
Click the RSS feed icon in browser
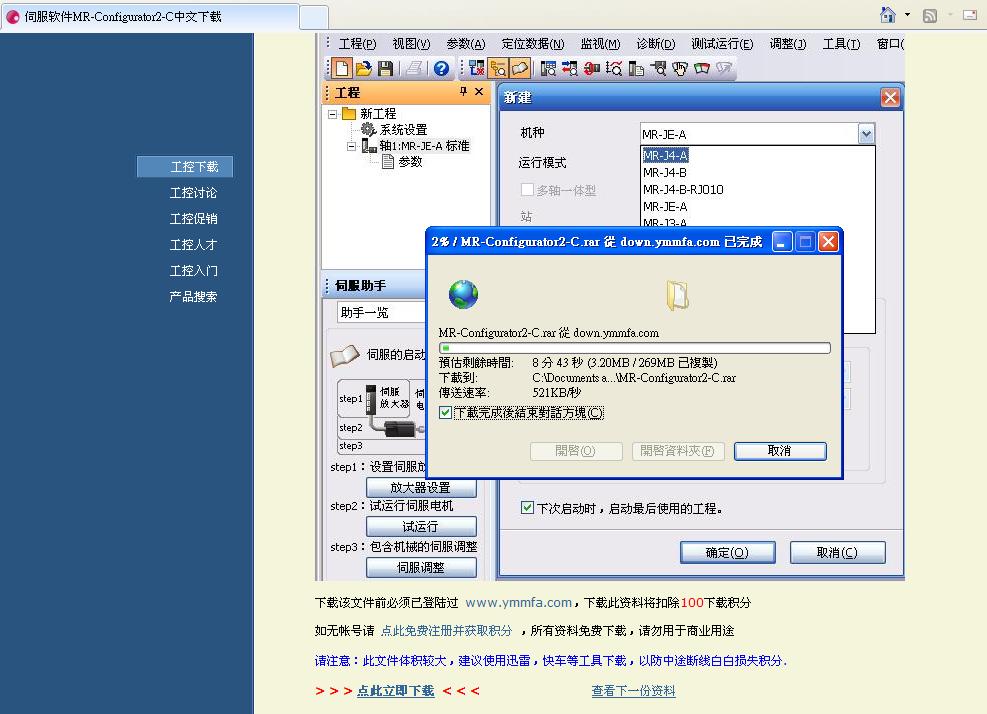(x=930, y=15)
